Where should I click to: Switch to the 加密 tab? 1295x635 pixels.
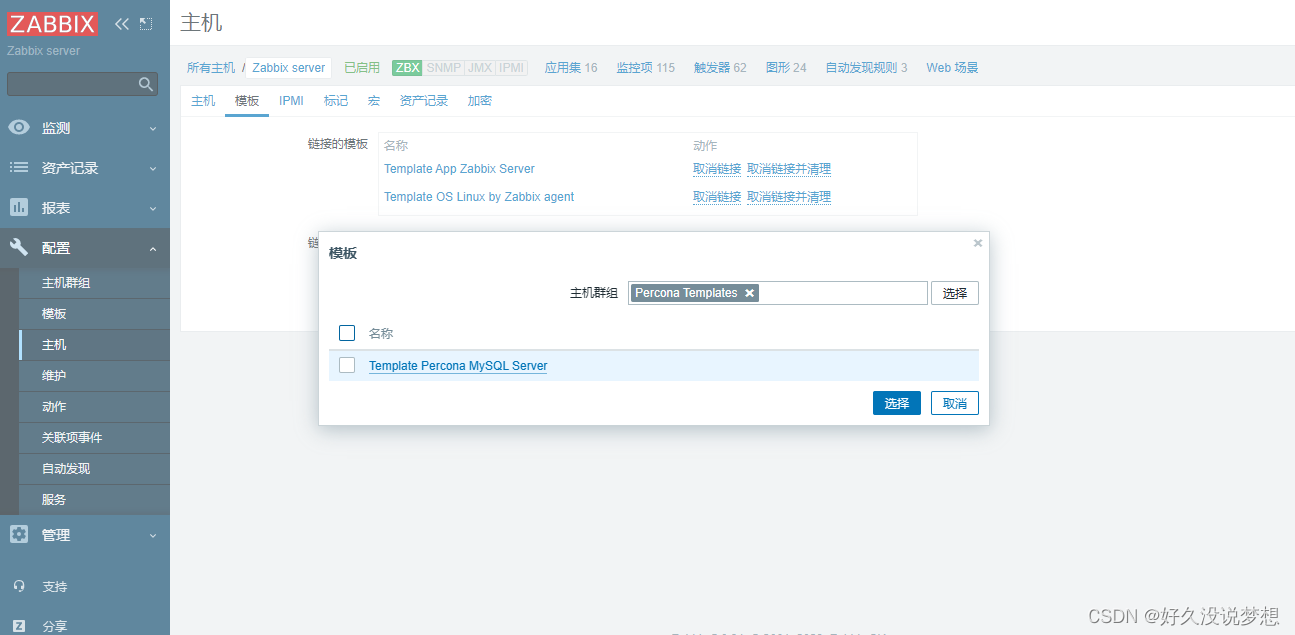click(480, 101)
